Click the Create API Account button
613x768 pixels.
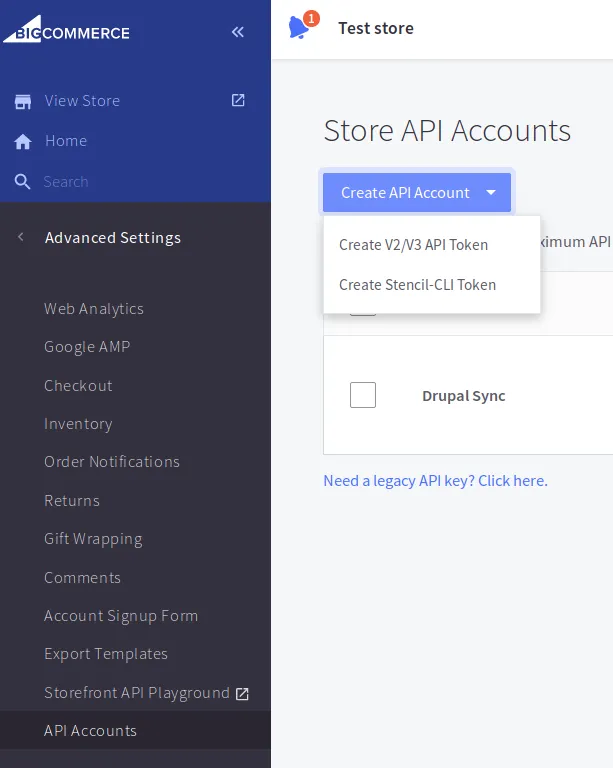tap(417, 192)
